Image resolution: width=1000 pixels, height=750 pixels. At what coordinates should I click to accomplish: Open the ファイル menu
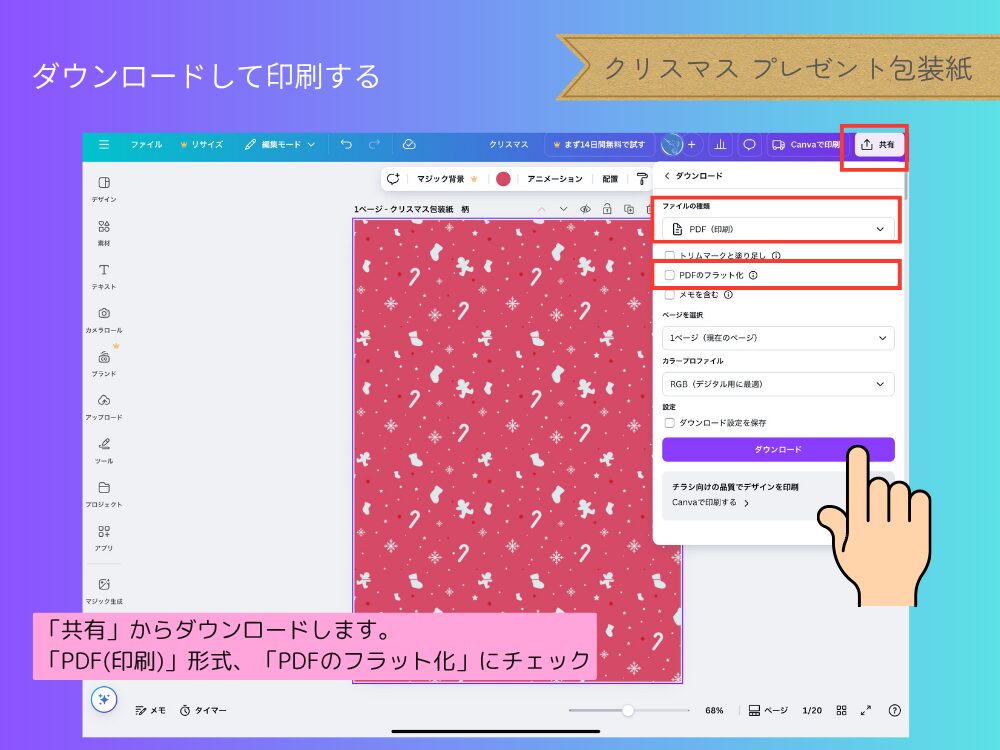[146, 144]
